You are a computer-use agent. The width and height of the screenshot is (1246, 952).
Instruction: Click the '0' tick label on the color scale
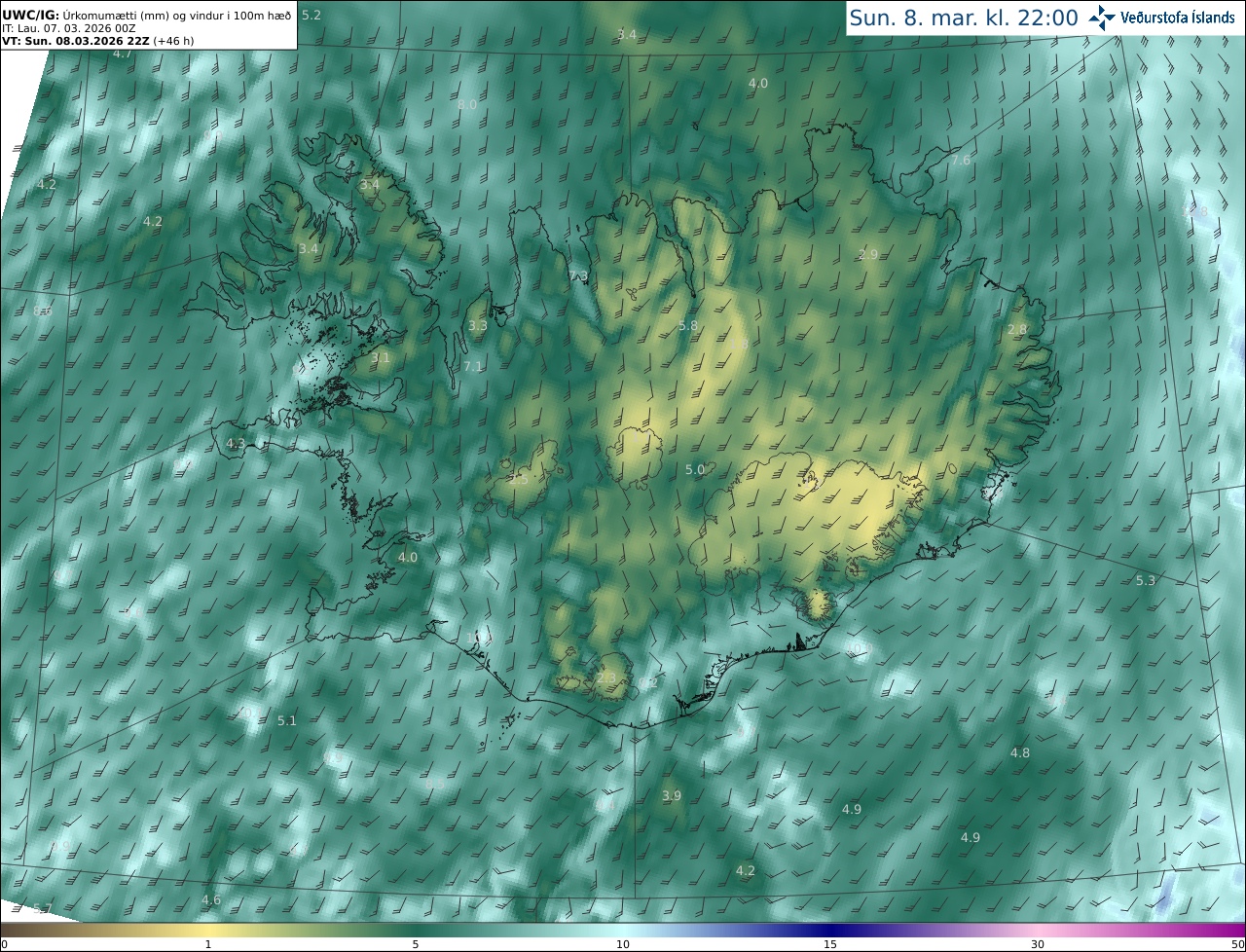4,944
